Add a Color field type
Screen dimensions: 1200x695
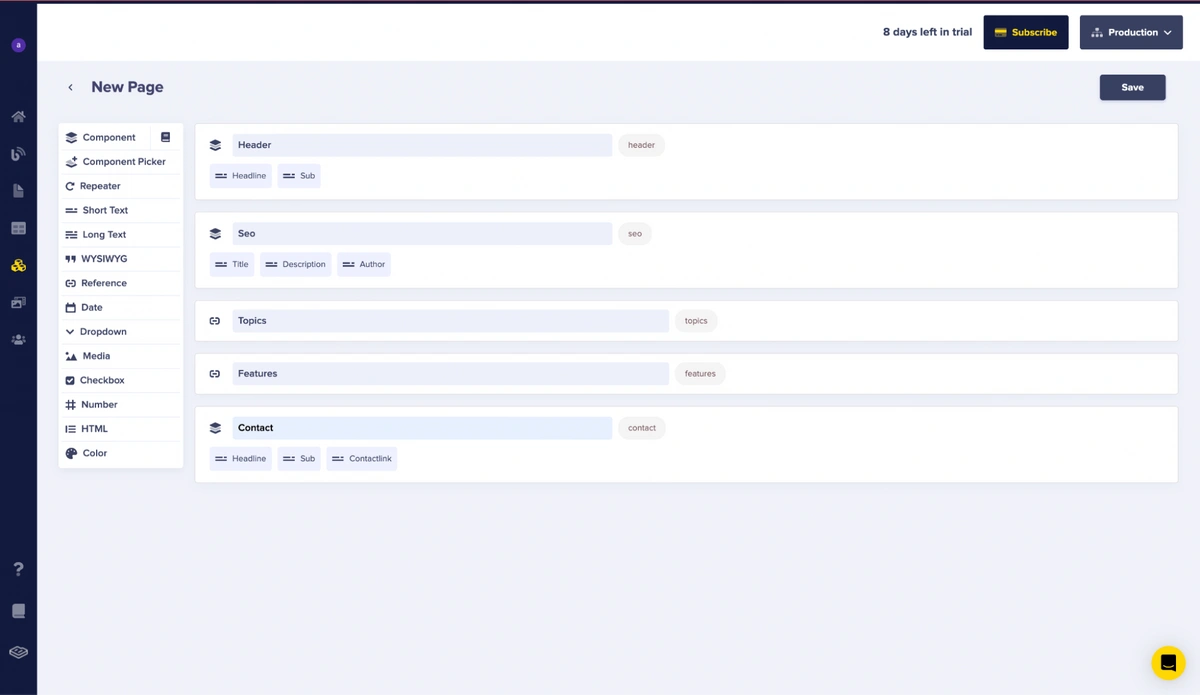pyautogui.click(x=94, y=453)
